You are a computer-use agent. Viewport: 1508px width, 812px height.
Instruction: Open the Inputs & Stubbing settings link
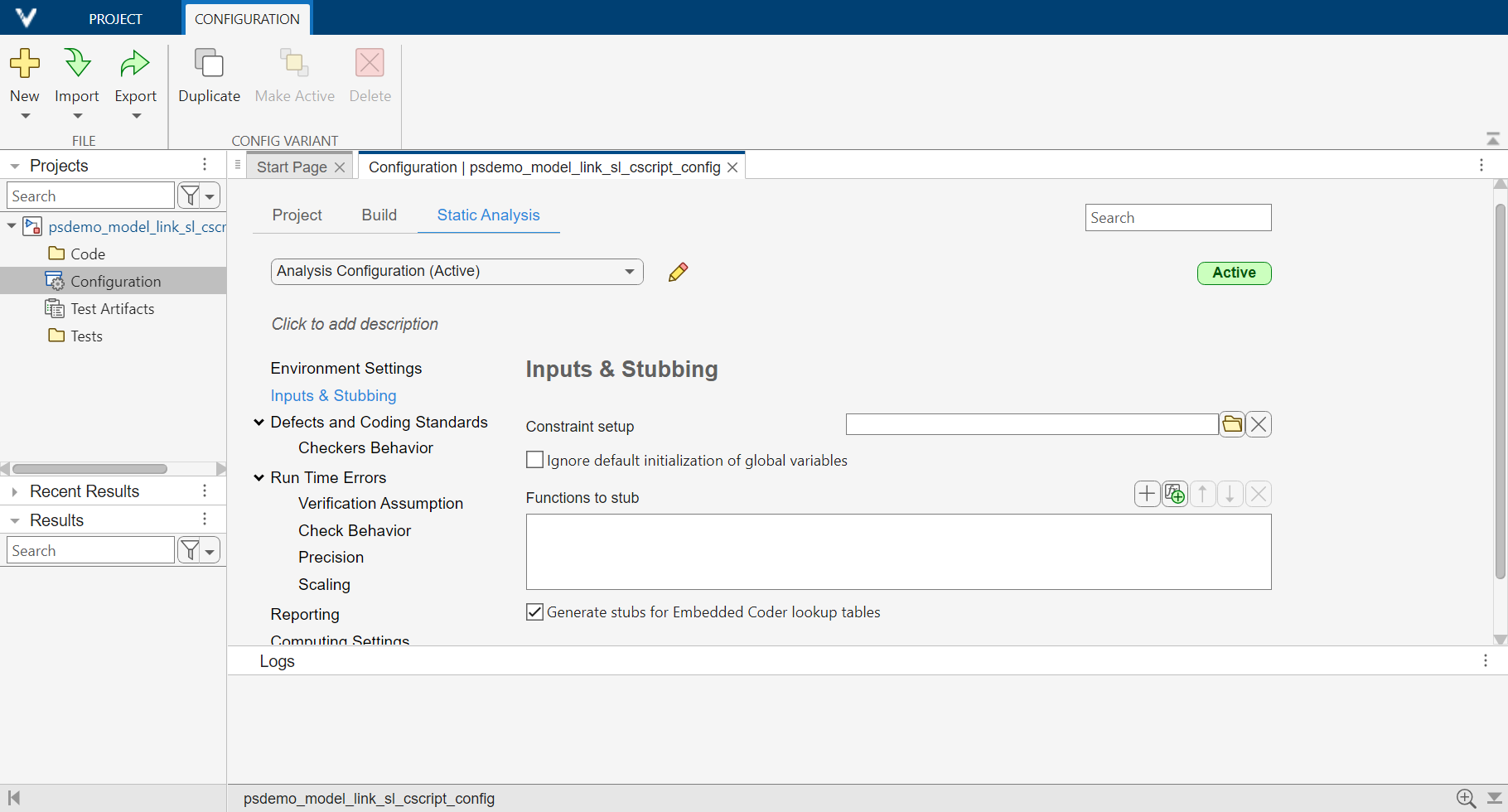click(333, 395)
